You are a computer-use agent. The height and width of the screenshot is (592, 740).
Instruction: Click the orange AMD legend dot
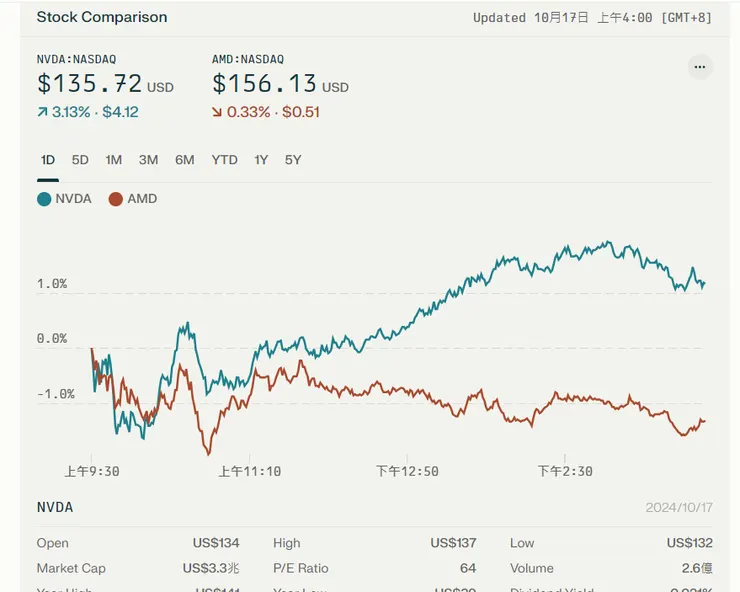coord(116,199)
